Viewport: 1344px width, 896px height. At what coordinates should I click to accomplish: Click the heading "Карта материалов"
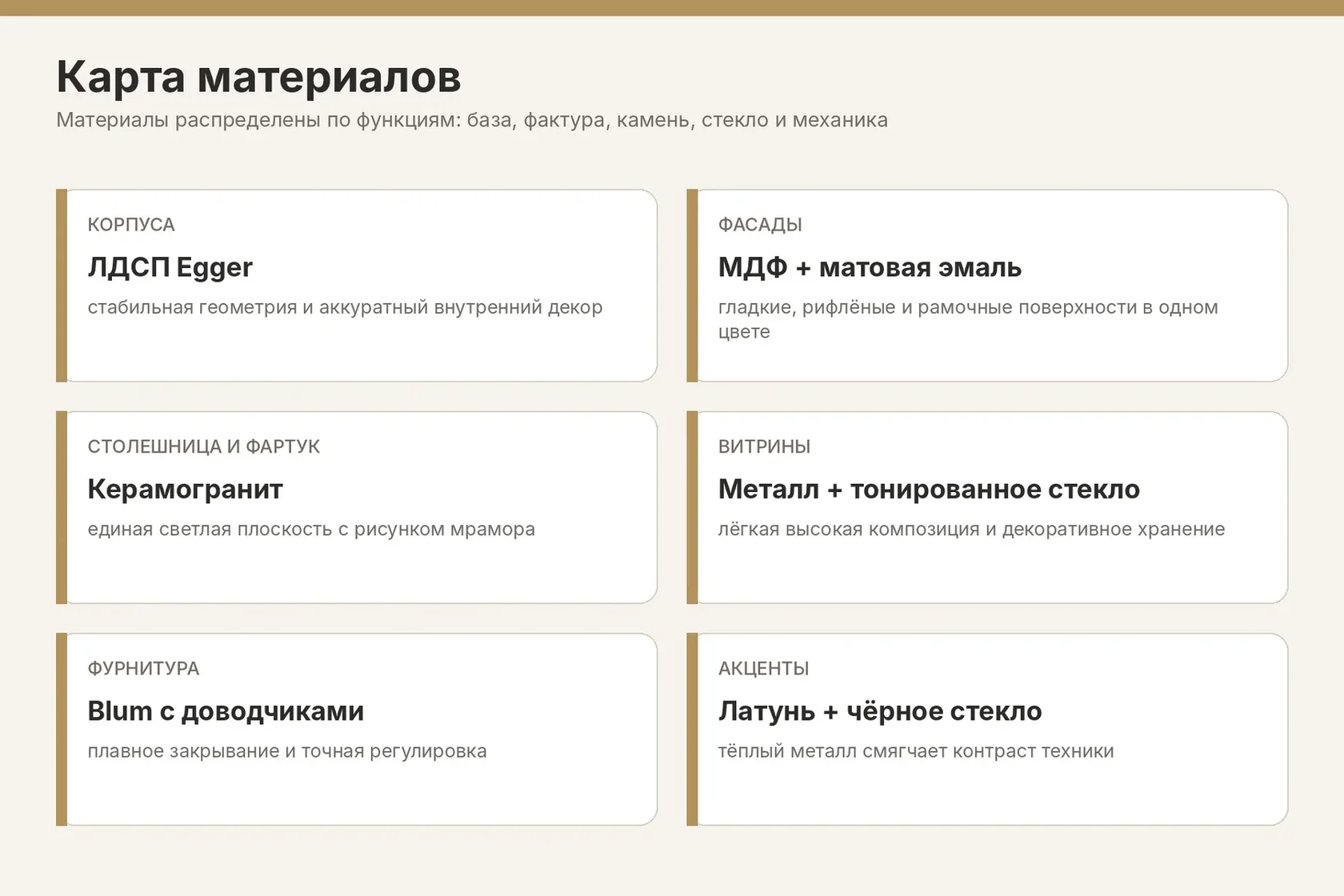(258, 77)
